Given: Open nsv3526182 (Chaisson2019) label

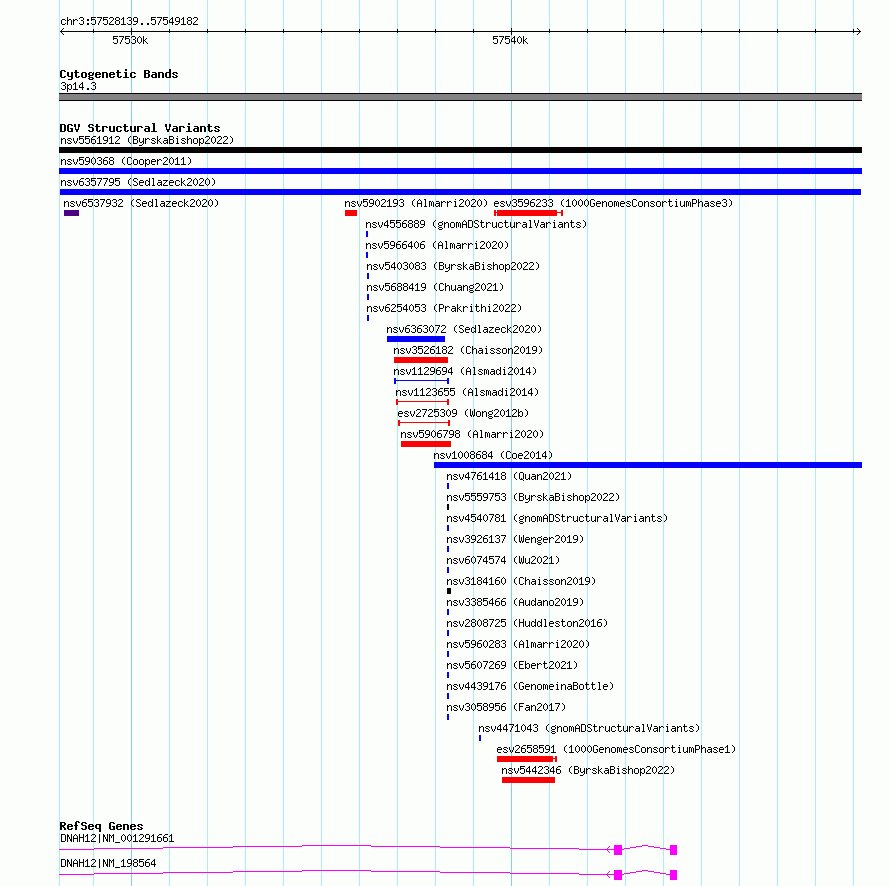Looking at the screenshot, I should pyautogui.click(x=468, y=350).
